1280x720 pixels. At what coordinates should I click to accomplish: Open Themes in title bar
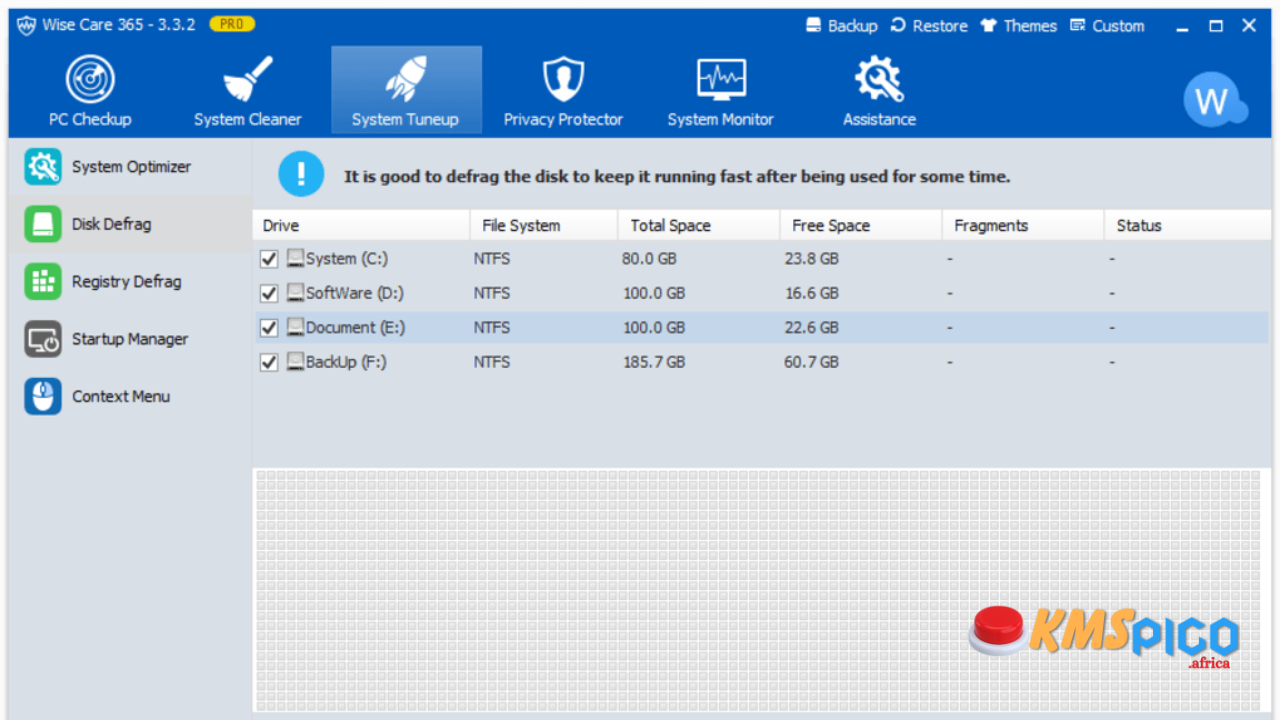[x=1018, y=26]
